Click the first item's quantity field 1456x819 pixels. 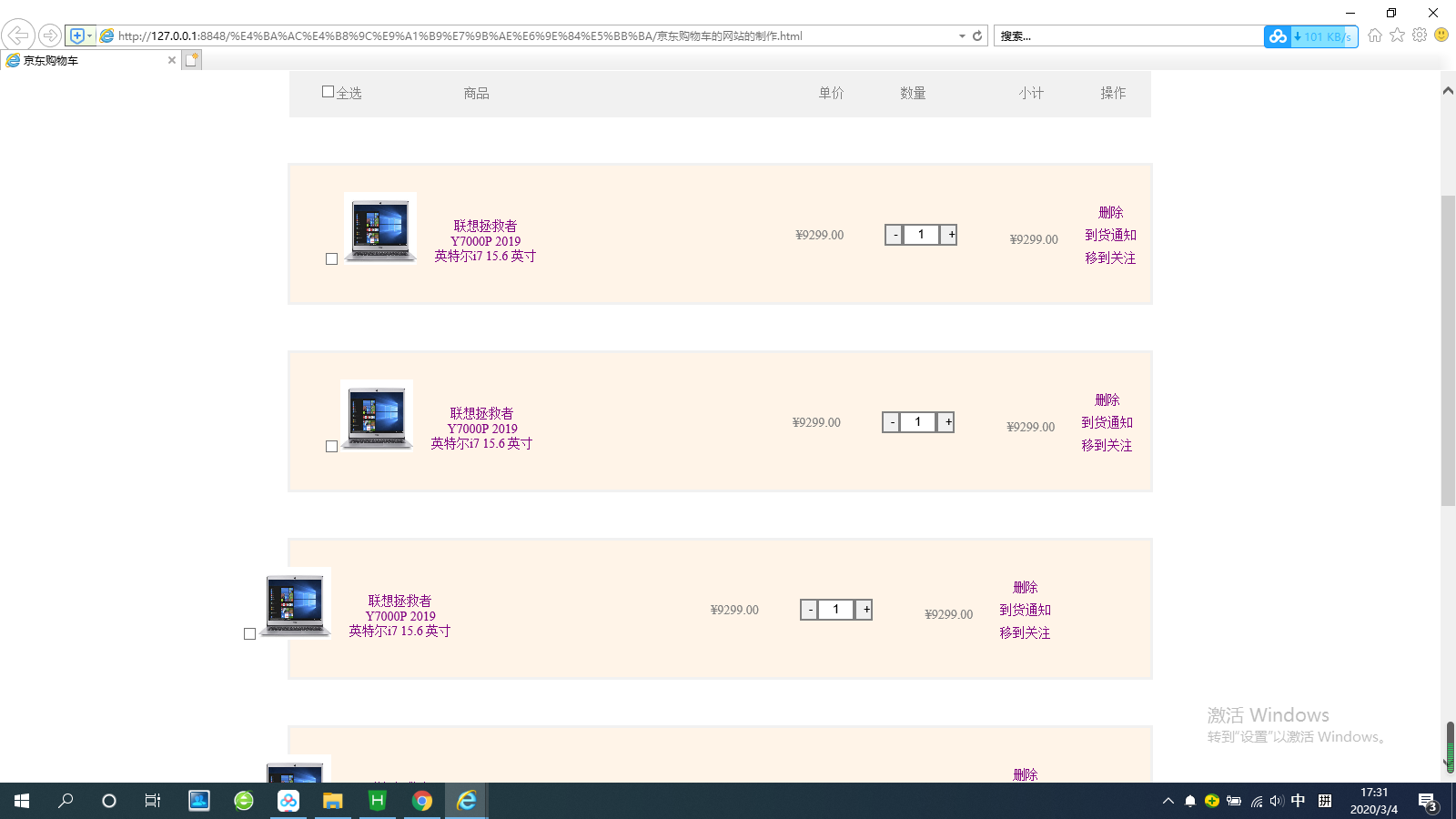tap(921, 235)
